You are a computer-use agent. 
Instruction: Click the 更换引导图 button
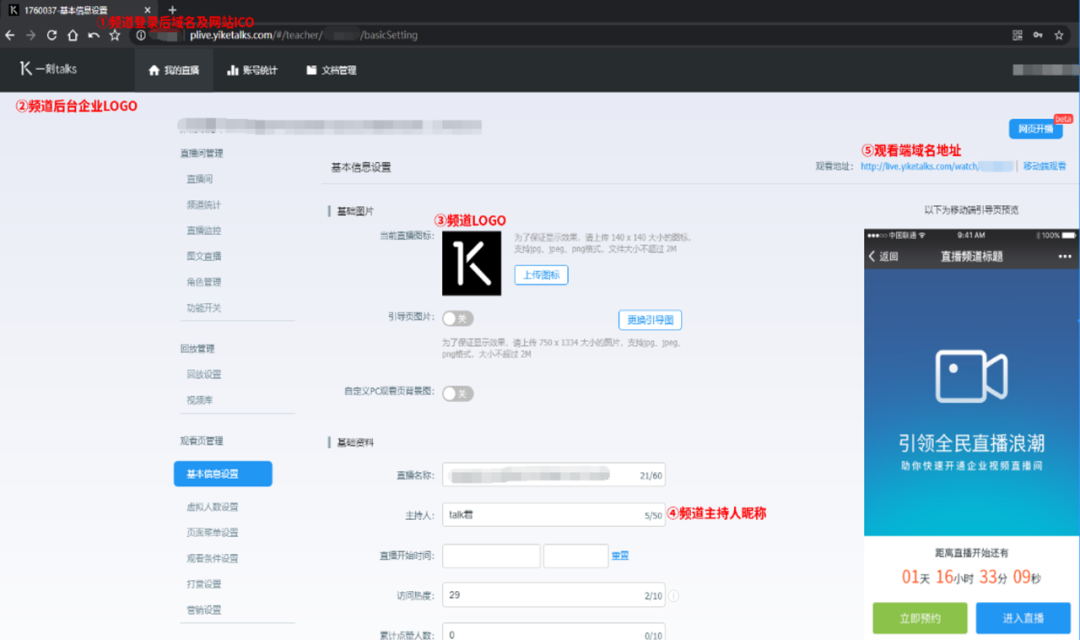point(650,320)
